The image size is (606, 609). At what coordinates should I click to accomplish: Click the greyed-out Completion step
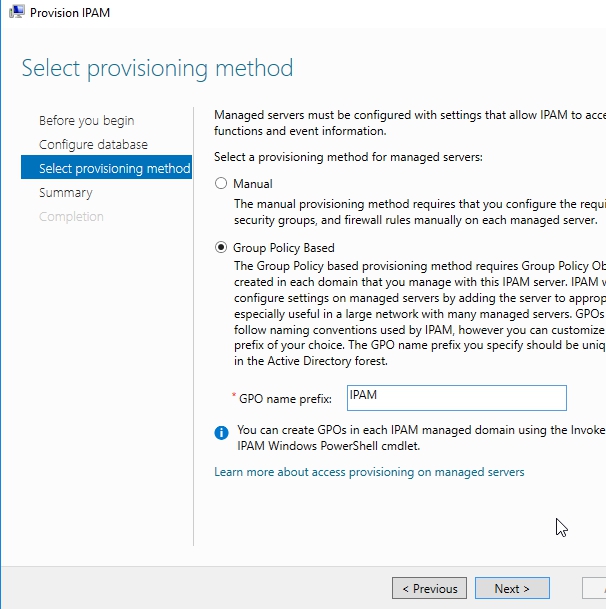[71, 217]
